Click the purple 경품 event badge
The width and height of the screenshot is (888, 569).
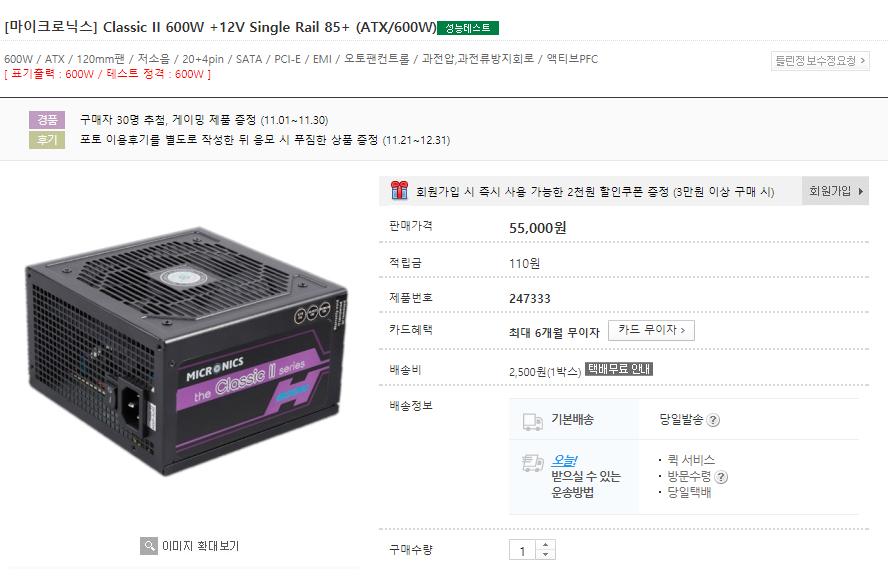tap(47, 119)
